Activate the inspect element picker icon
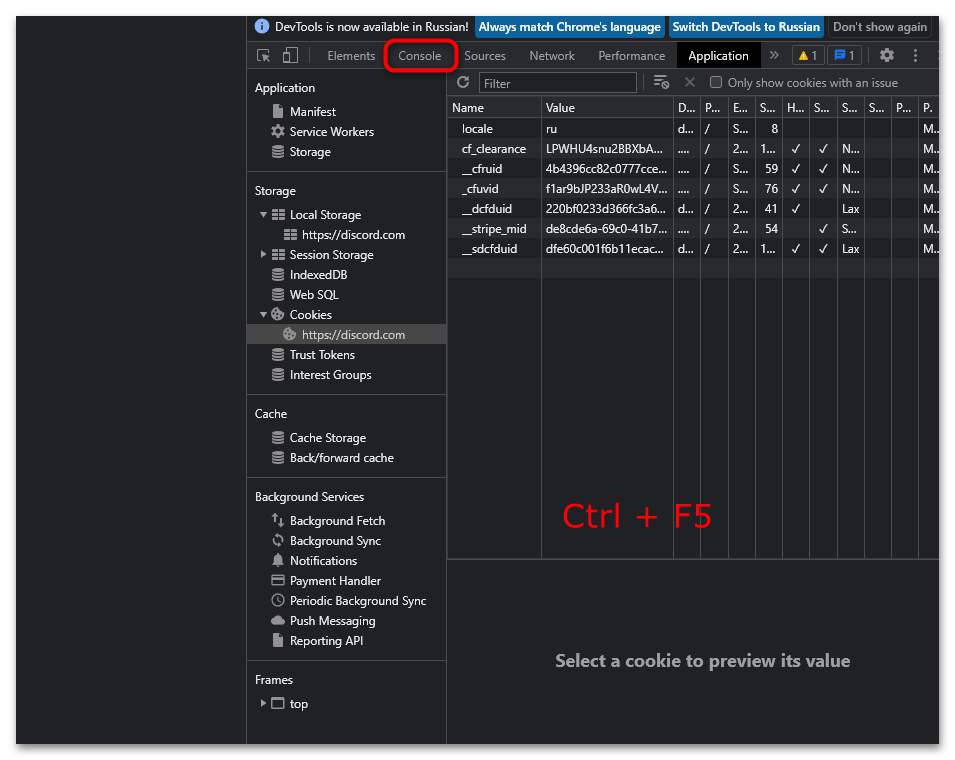The height and width of the screenshot is (760, 955). coord(264,55)
